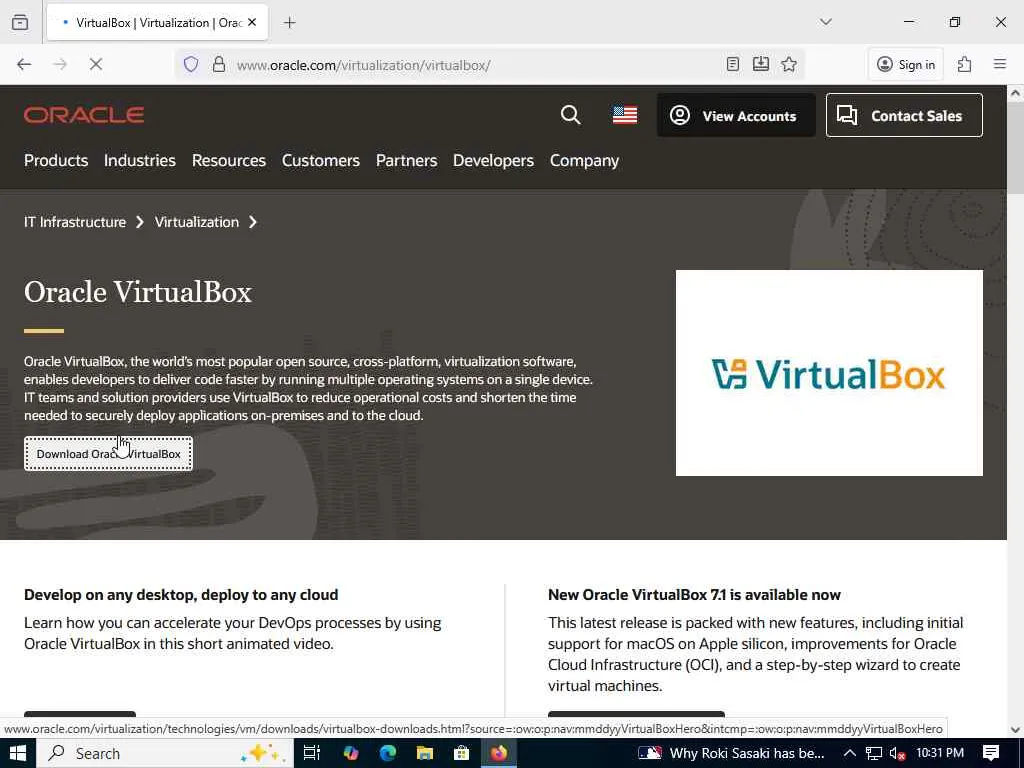Screen dimensions: 1024x768
Task: Expand the list all tabs dropdown
Action: (825, 22)
